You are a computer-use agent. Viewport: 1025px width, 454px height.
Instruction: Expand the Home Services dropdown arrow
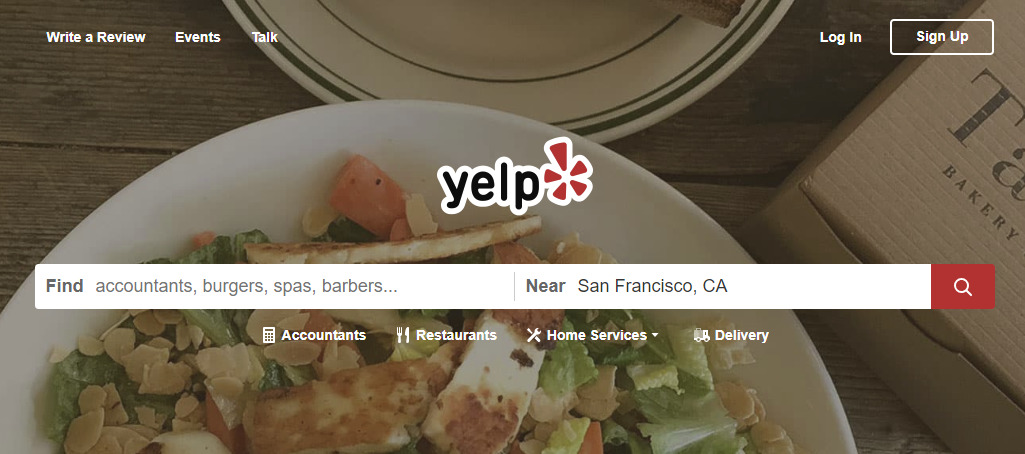click(654, 335)
